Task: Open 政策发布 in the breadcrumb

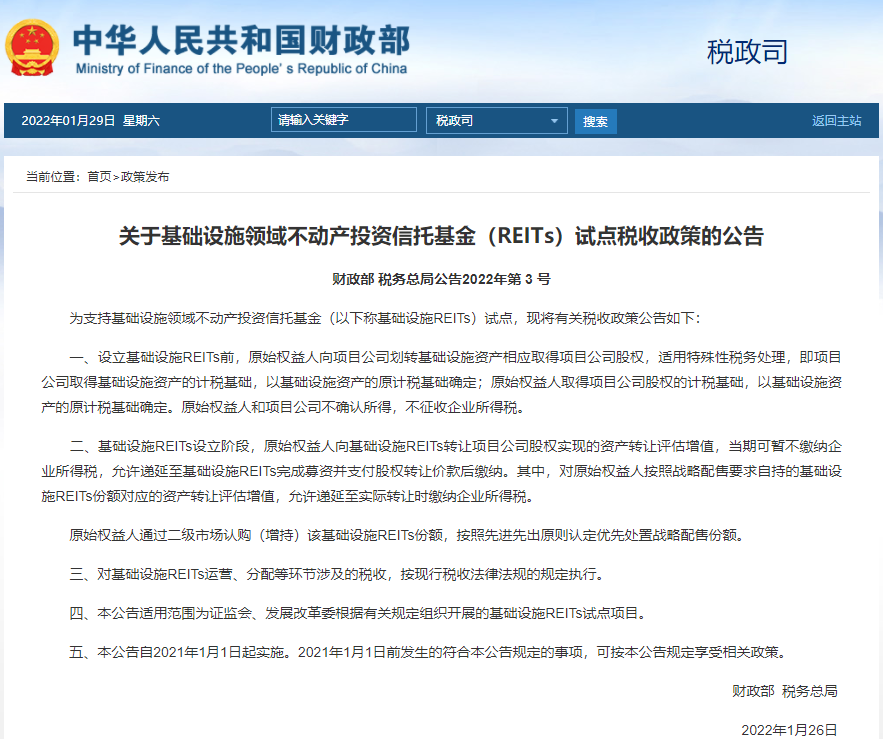Action: click(145, 177)
